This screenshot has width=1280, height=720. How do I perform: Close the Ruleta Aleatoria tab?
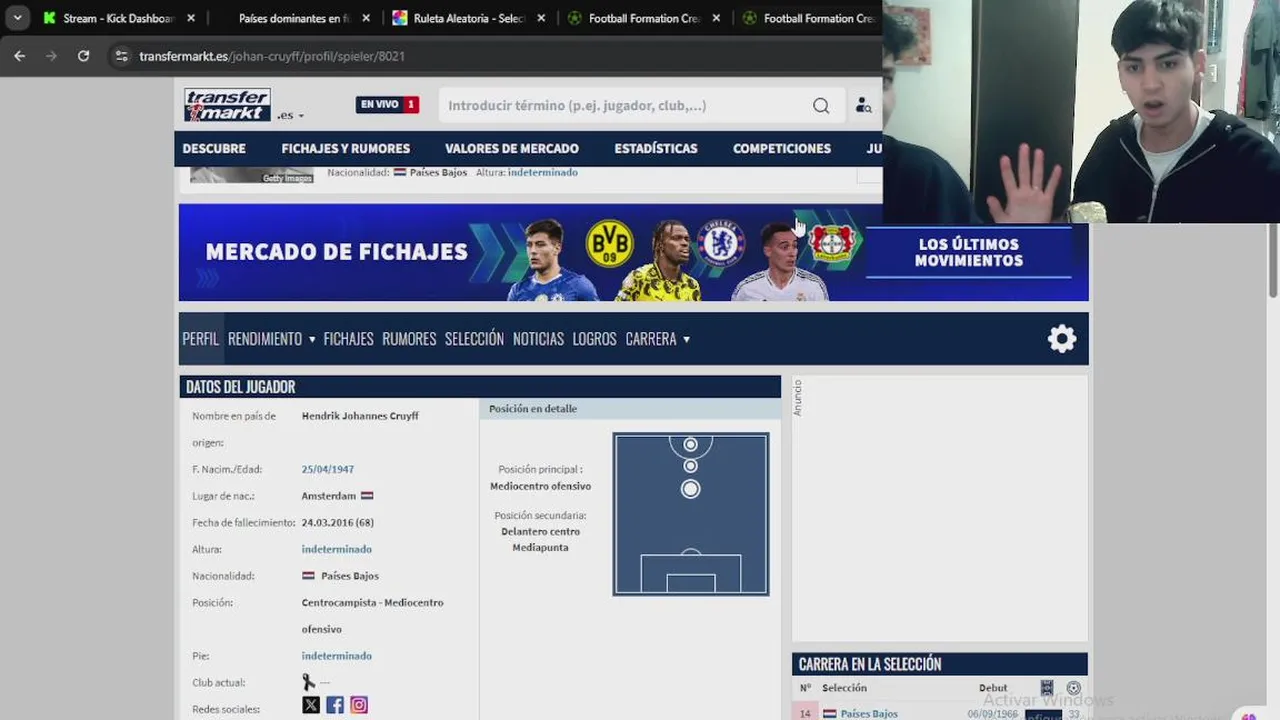541,18
